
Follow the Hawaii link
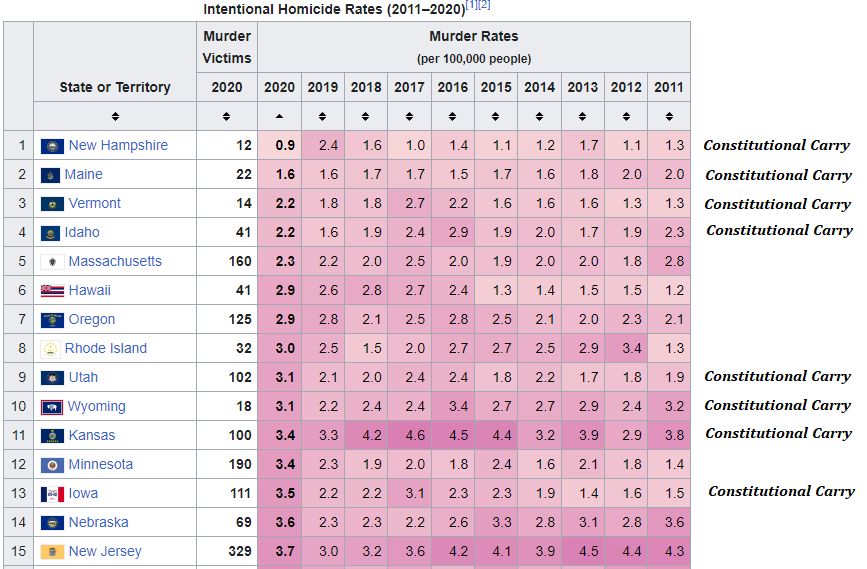(90, 290)
